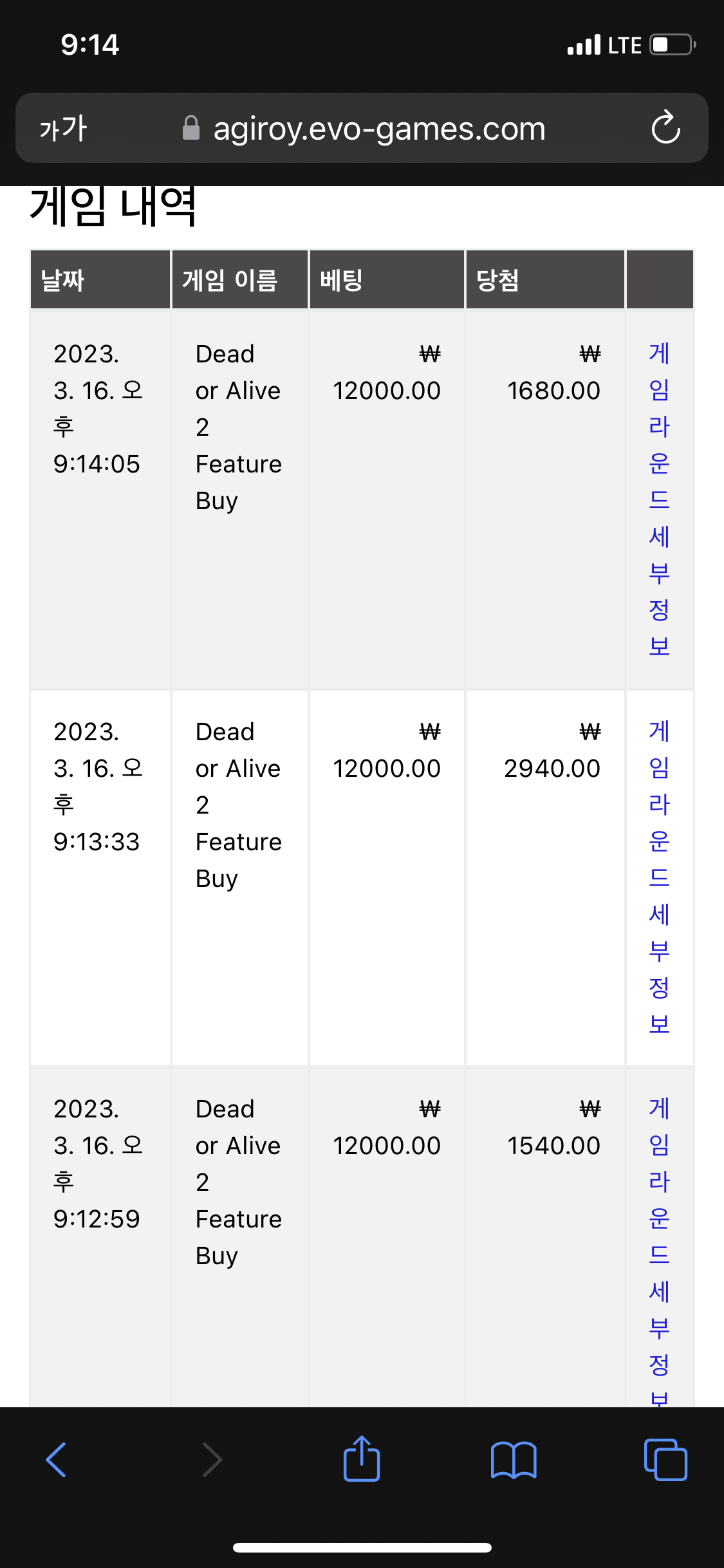The height and width of the screenshot is (1568, 724).
Task: Open the 가가 text size menu
Action: [x=62, y=128]
